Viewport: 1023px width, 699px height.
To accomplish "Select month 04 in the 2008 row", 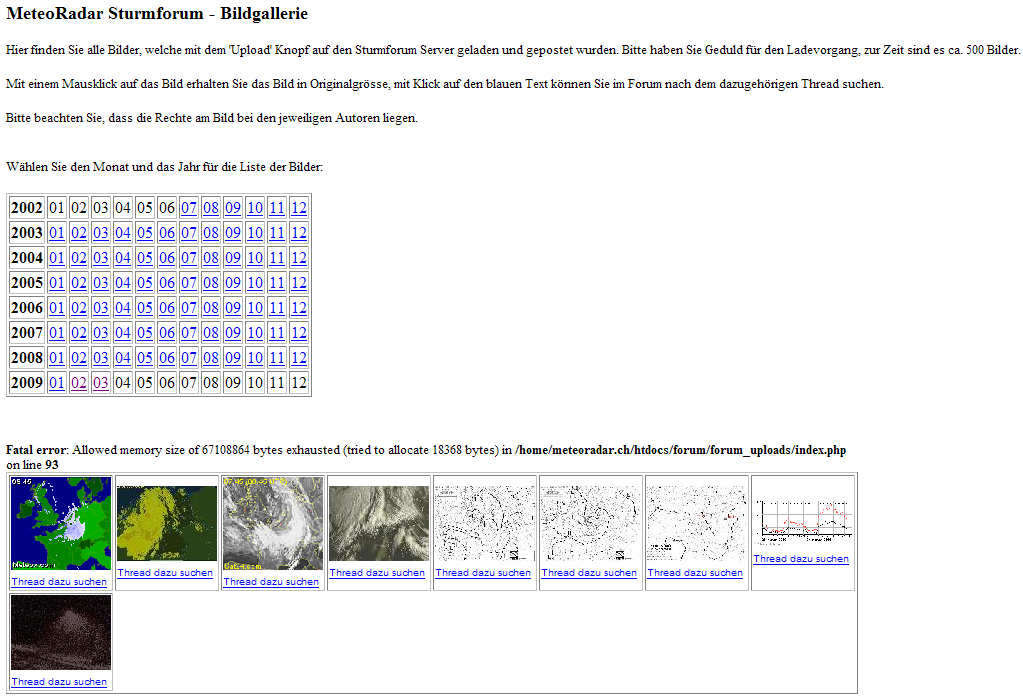I will pyautogui.click(x=123, y=358).
